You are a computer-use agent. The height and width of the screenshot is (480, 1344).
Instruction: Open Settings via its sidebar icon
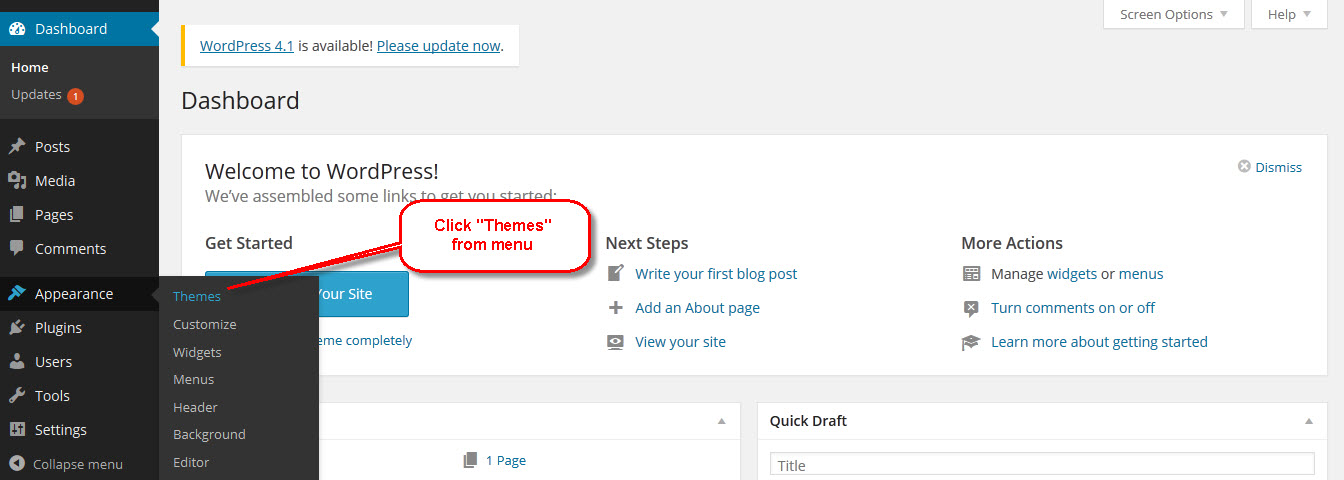pyautogui.click(x=17, y=430)
